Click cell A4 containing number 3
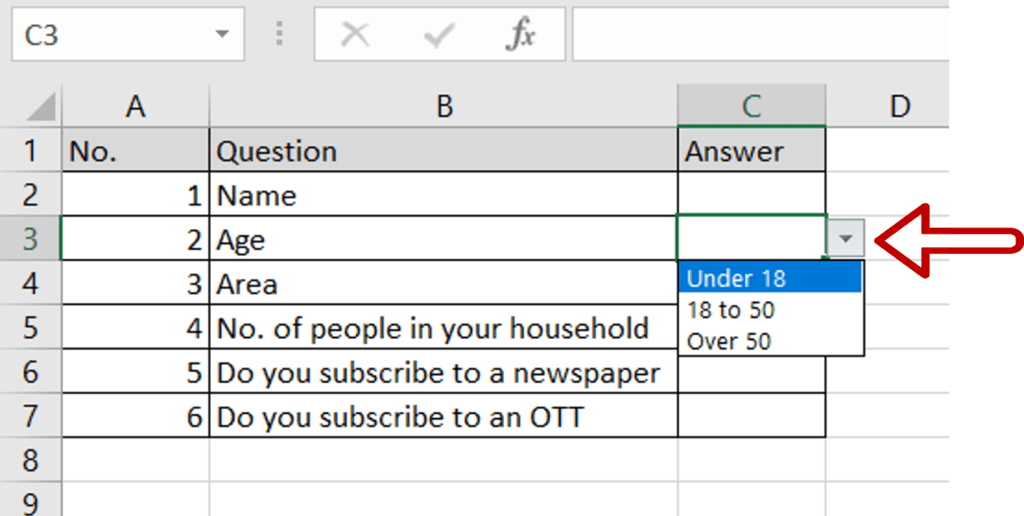The width and height of the screenshot is (1024, 516). 136,283
